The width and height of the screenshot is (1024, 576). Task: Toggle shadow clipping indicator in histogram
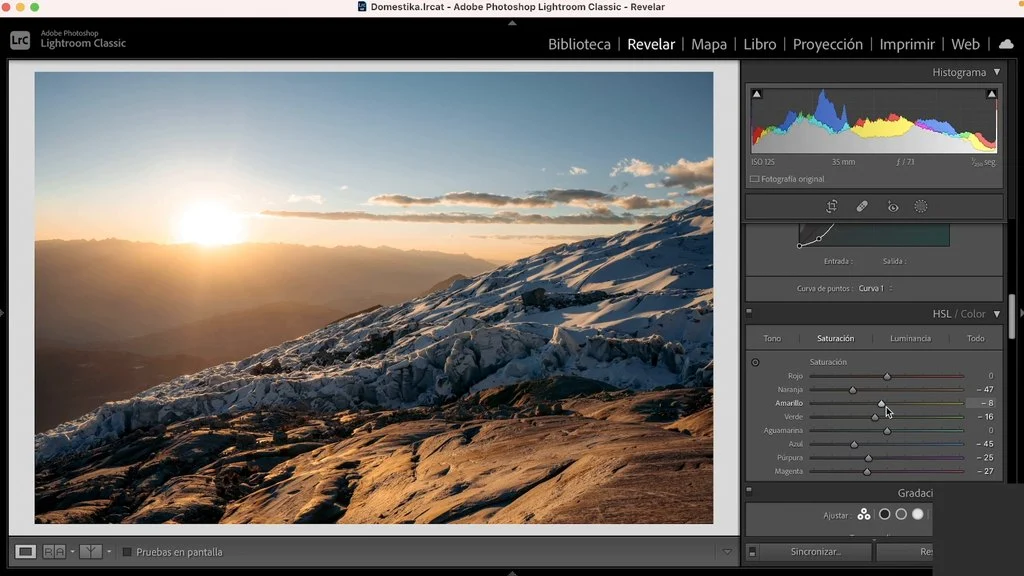756,94
